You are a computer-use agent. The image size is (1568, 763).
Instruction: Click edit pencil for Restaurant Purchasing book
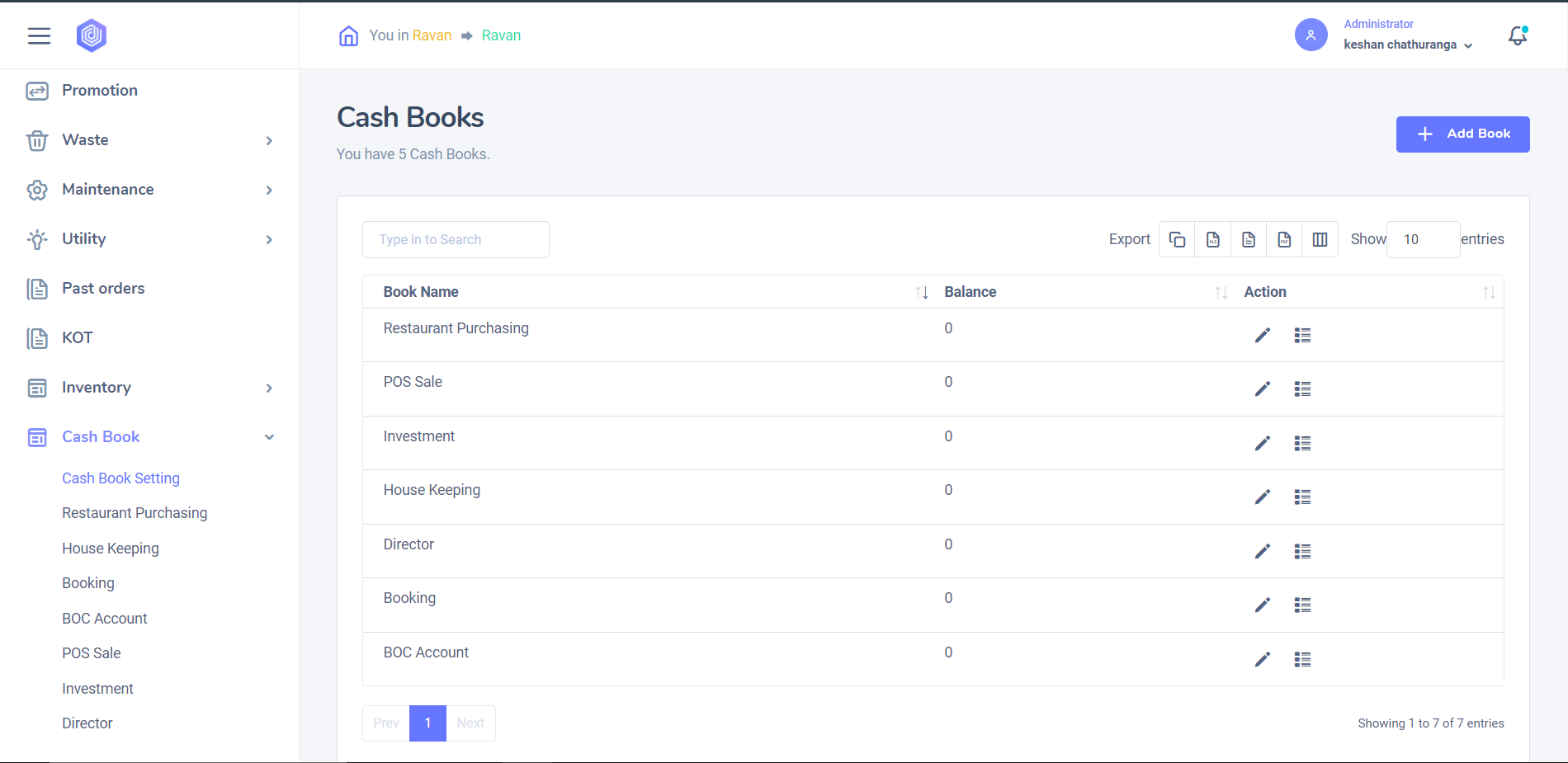coord(1262,335)
